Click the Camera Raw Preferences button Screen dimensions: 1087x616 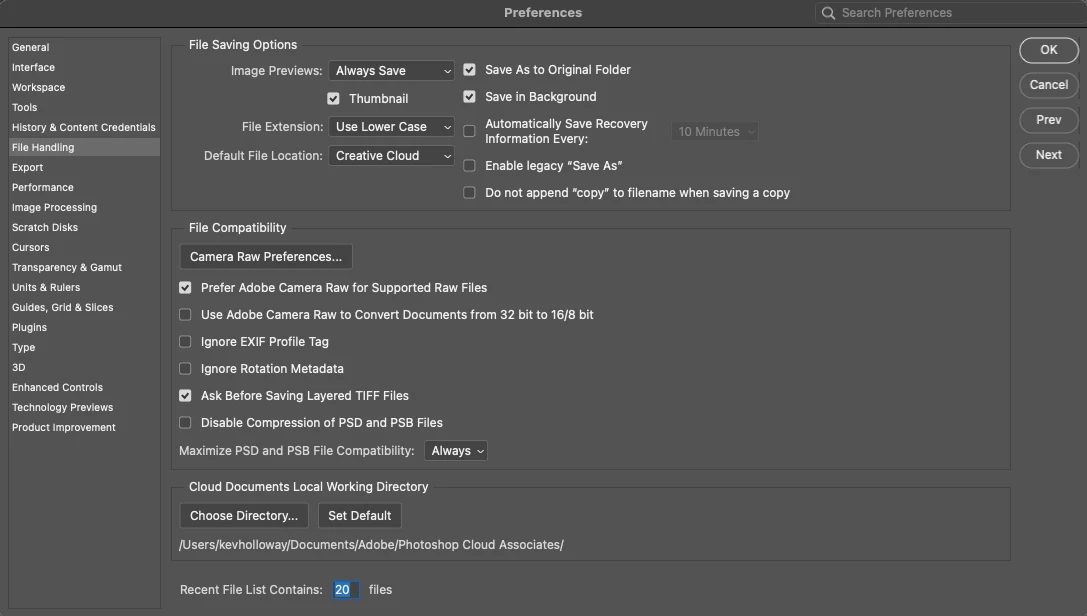coord(266,257)
